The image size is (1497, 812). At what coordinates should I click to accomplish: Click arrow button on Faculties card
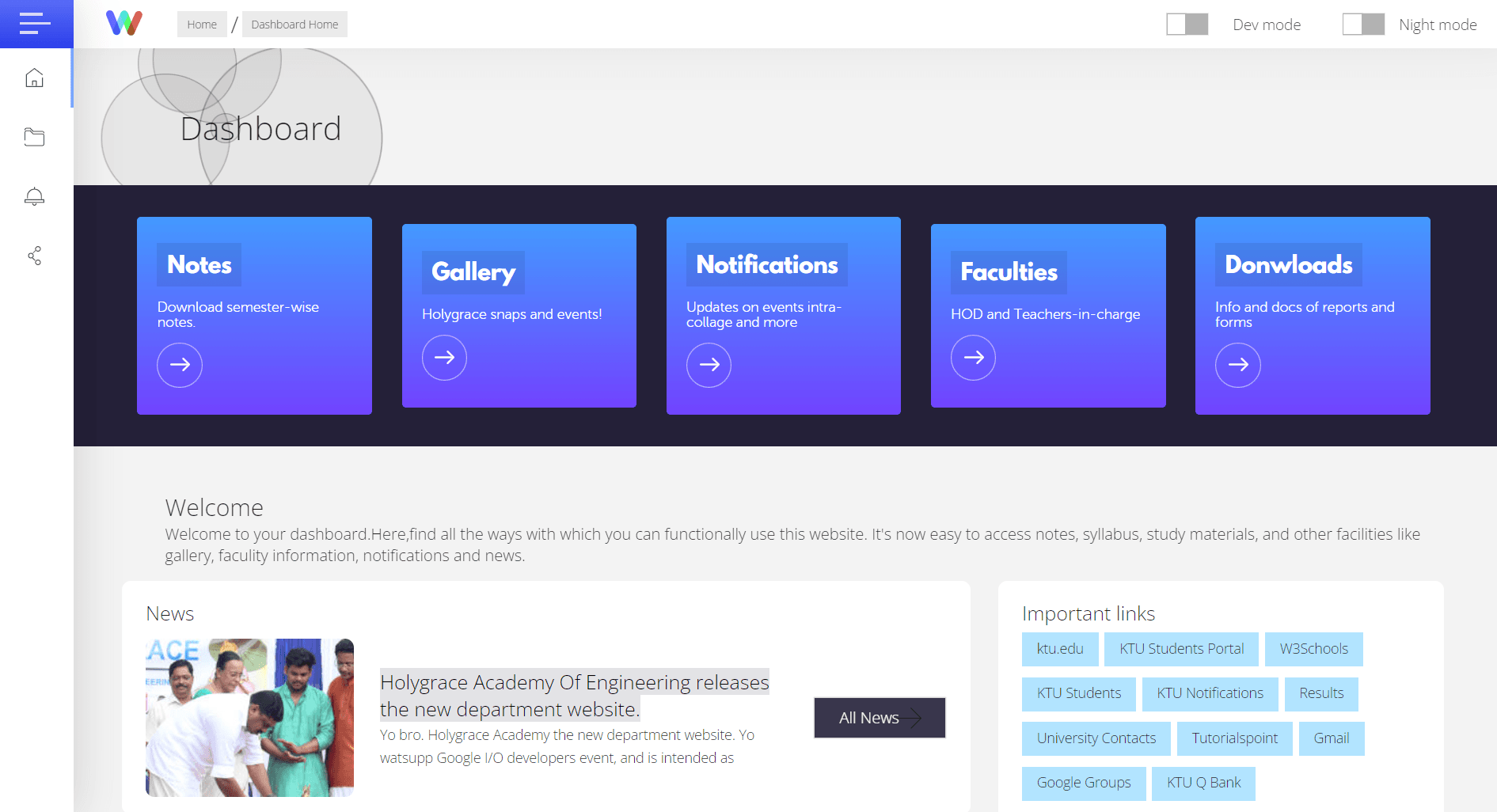973,358
